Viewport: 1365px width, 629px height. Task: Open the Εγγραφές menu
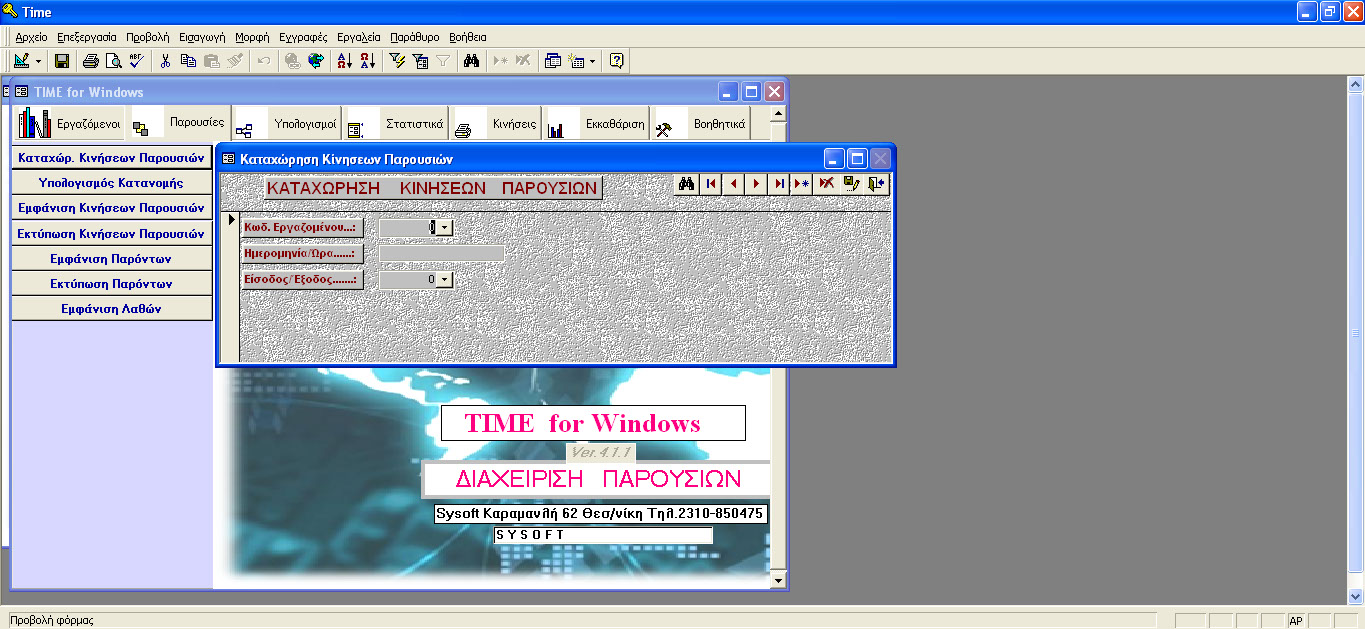tap(303, 36)
